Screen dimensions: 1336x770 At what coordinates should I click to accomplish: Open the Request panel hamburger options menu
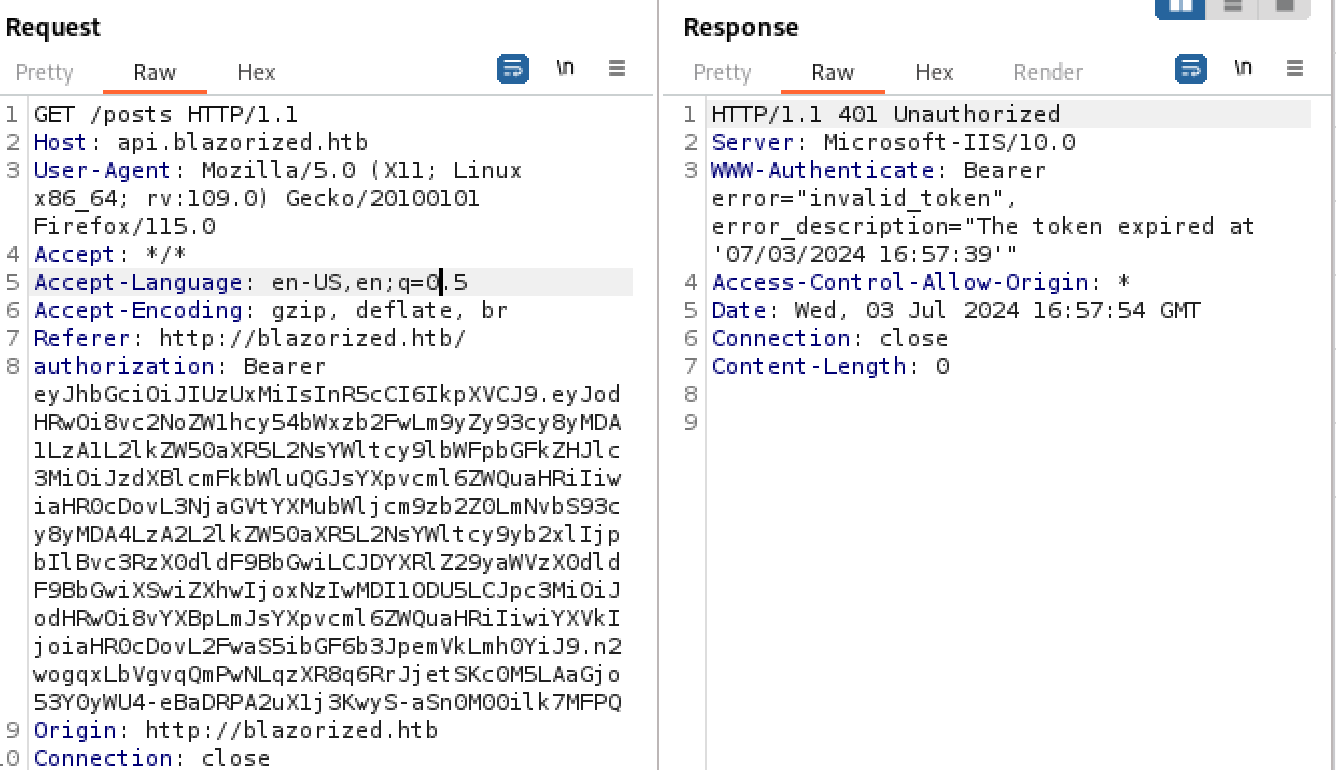tap(617, 69)
